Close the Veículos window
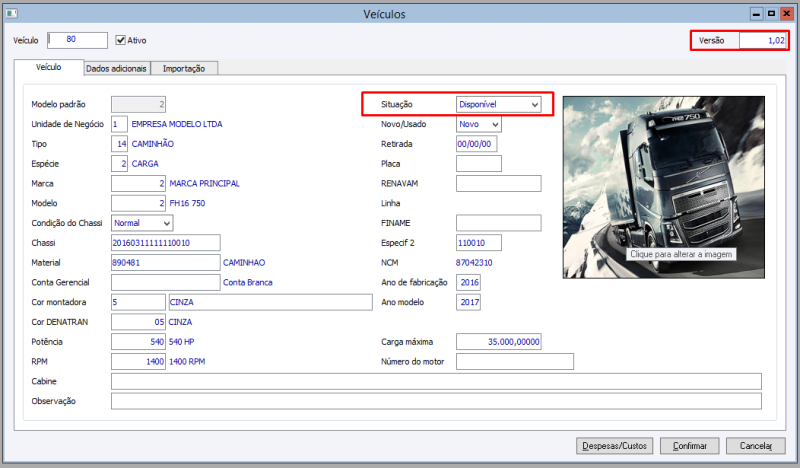Image resolution: width=800 pixels, height=468 pixels. (787, 14)
